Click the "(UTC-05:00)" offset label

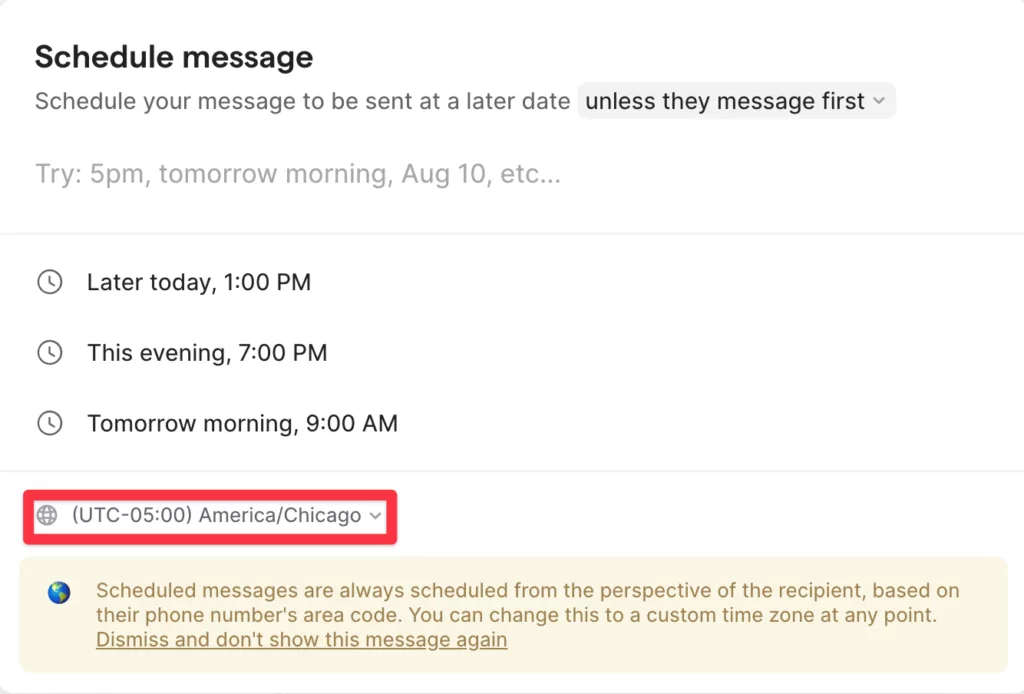[x=132, y=516]
